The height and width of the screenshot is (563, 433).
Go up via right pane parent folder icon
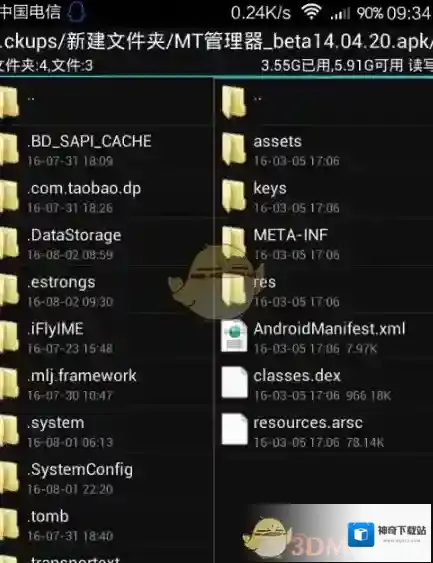click(234, 102)
